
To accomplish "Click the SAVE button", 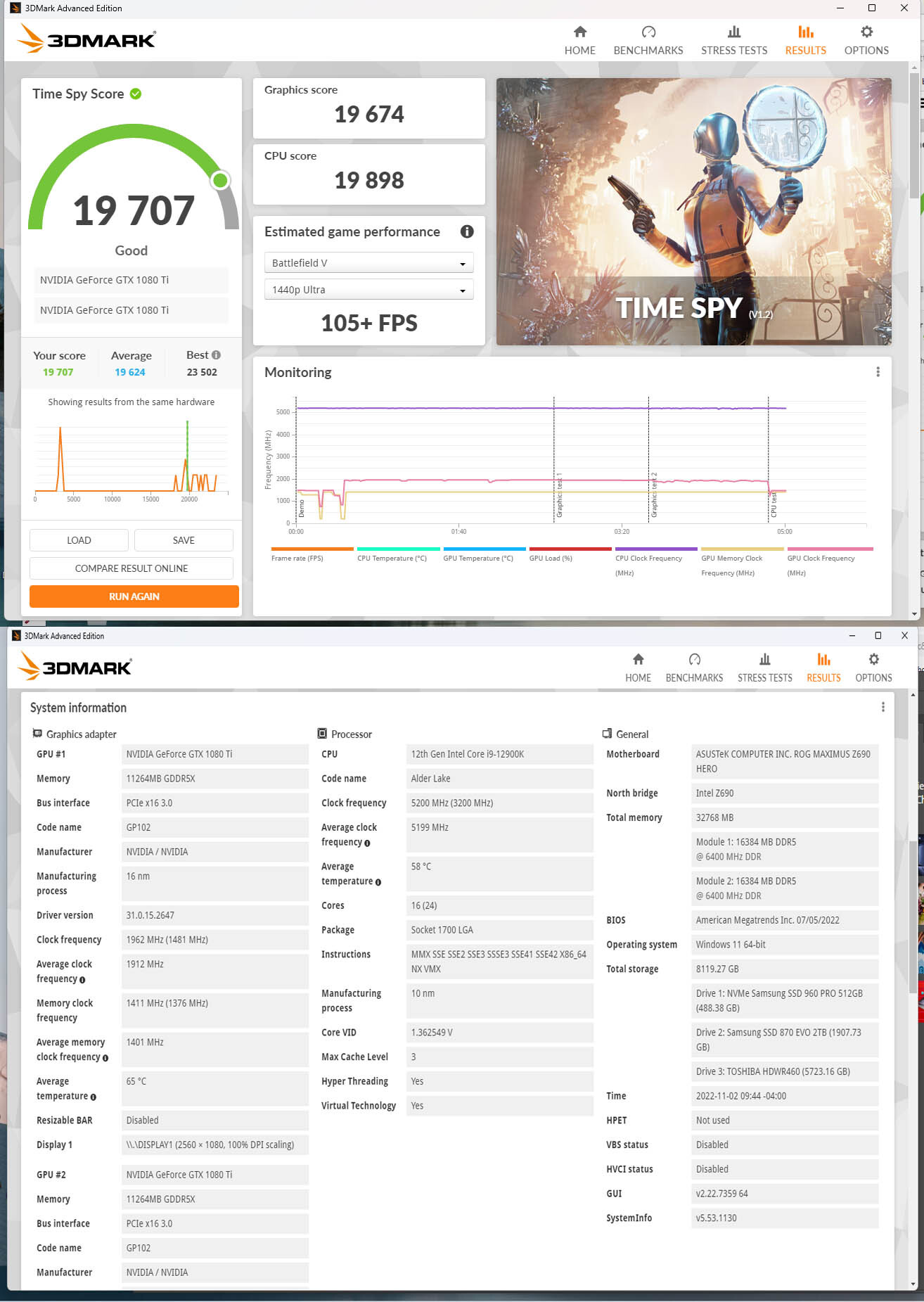I will [184, 540].
